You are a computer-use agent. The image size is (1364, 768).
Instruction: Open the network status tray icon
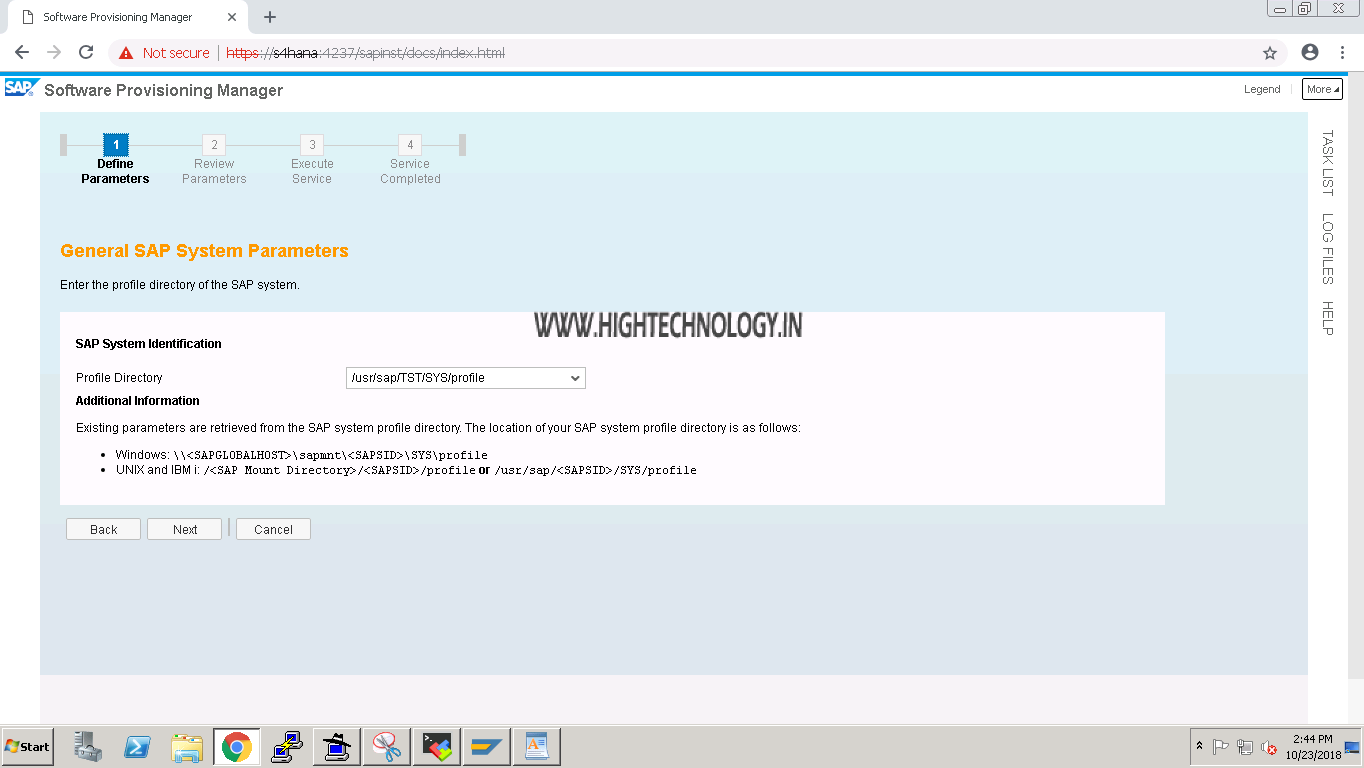point(1245,747)
